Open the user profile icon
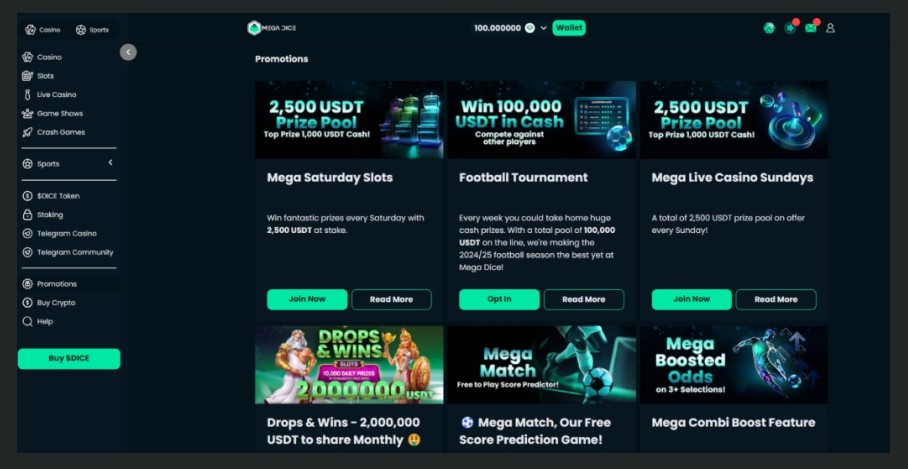This screenshot has width=908, height=469. pyautogui.click(x=830, y=28)
